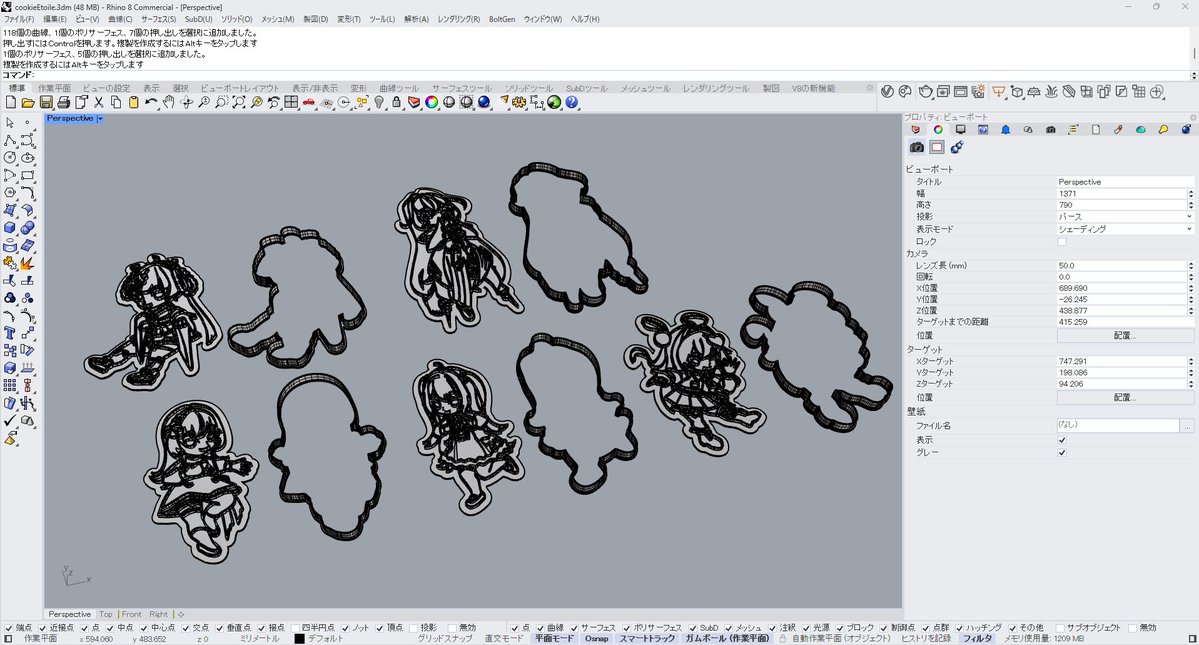
Task: Toggle the 中点 osnap checkbox
Action: (110, 627)
